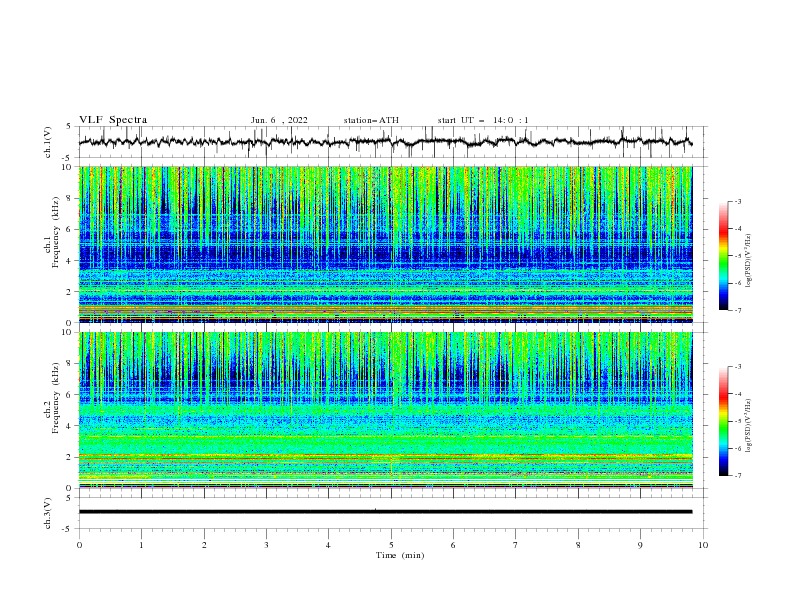Screen dimensions: 792x612
Task: Click the "-3" tick on the ch.2 color bar
Action: [x=737, y=367]
